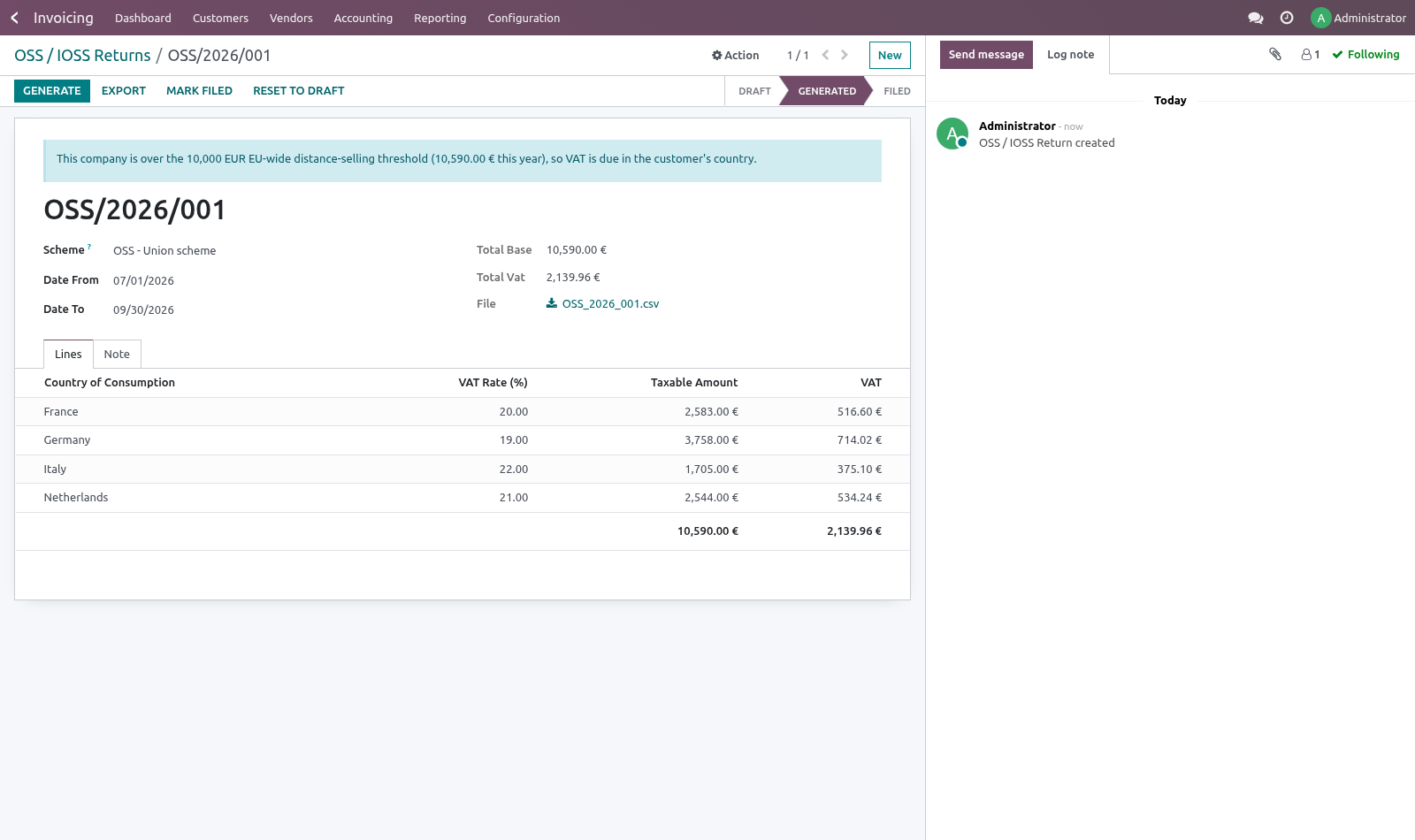Go to the Dashboard menu
The width and height of the screenshot is (1415, 840).
tap(143, 18)
